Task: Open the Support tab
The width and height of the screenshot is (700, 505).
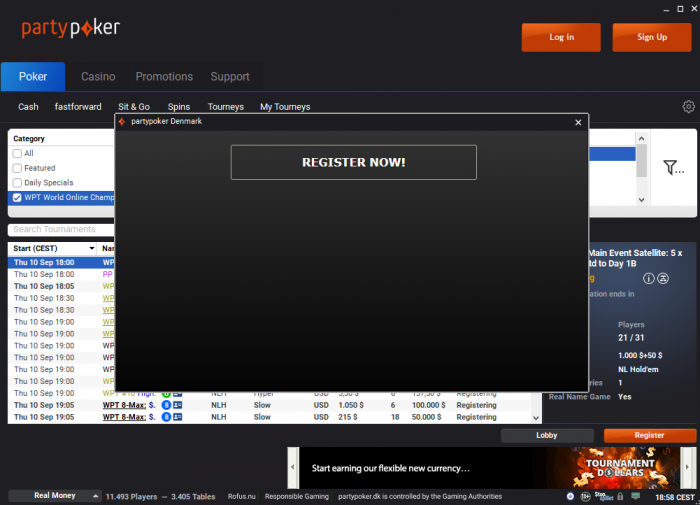Action: (x=230, y=77)
